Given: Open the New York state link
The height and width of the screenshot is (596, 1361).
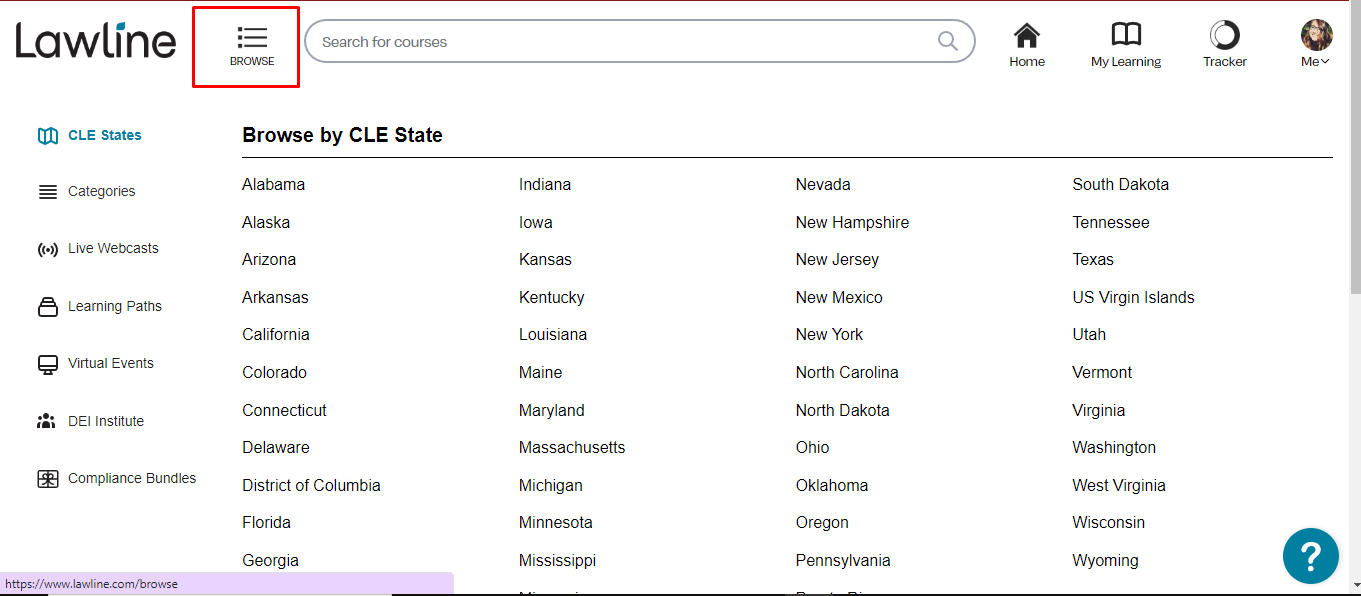Looking at the screenshot, I should tap(829, 334).
